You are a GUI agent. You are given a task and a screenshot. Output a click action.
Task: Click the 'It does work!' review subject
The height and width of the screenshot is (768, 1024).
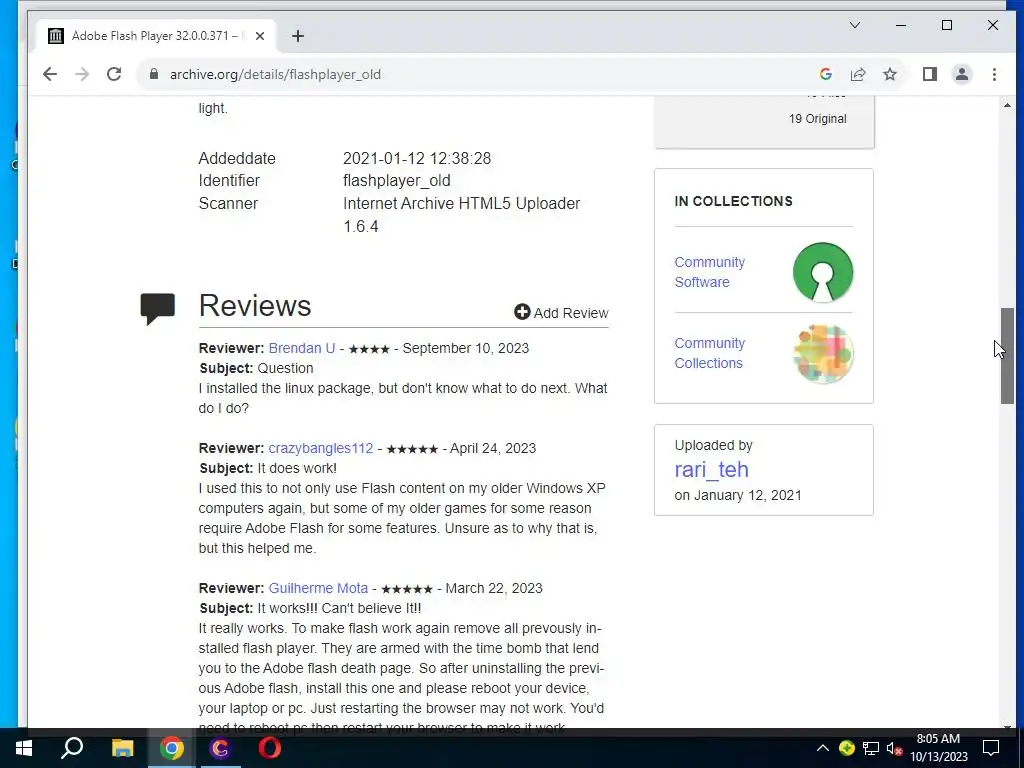pos(297,468)
